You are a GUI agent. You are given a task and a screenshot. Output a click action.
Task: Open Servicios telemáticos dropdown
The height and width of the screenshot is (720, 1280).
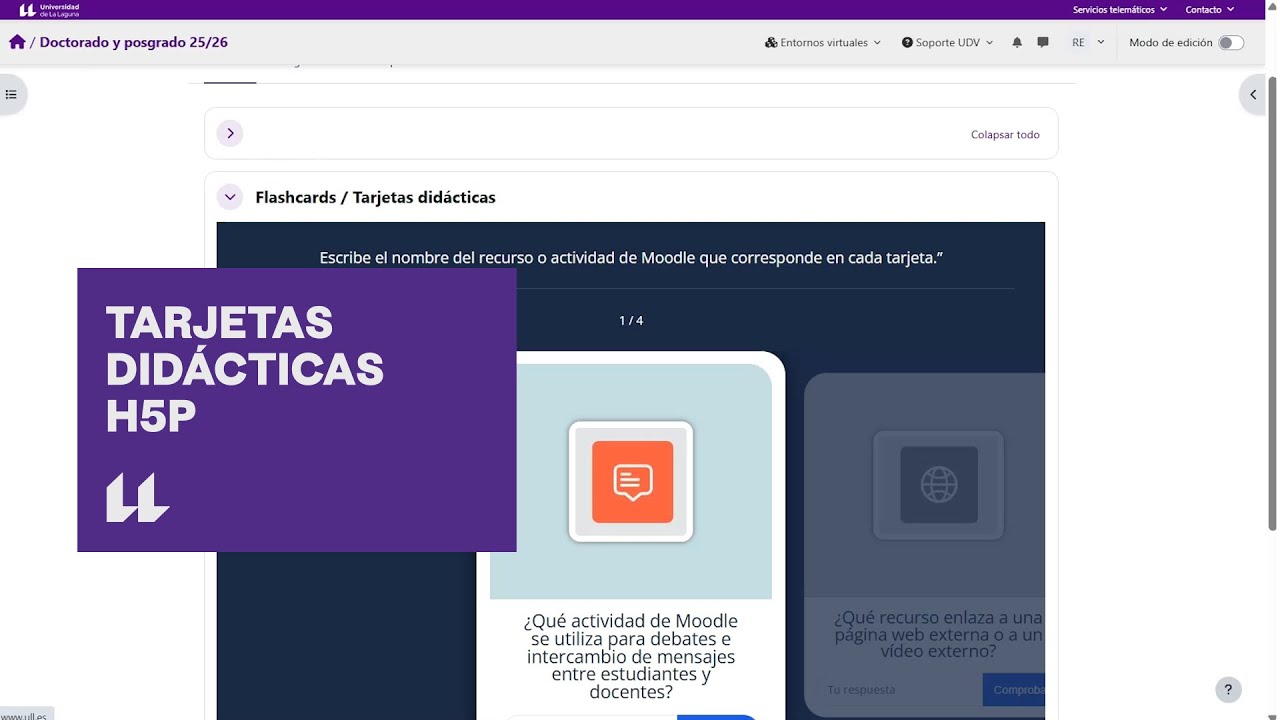1120,9
